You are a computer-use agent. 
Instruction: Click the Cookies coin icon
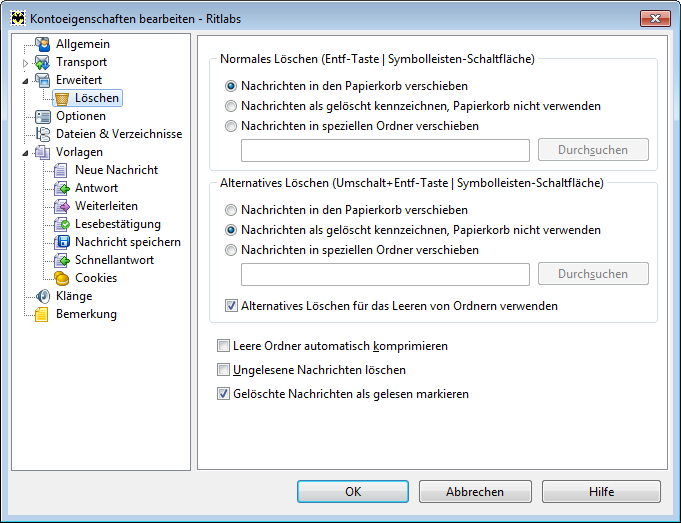(x=62, y=278)
